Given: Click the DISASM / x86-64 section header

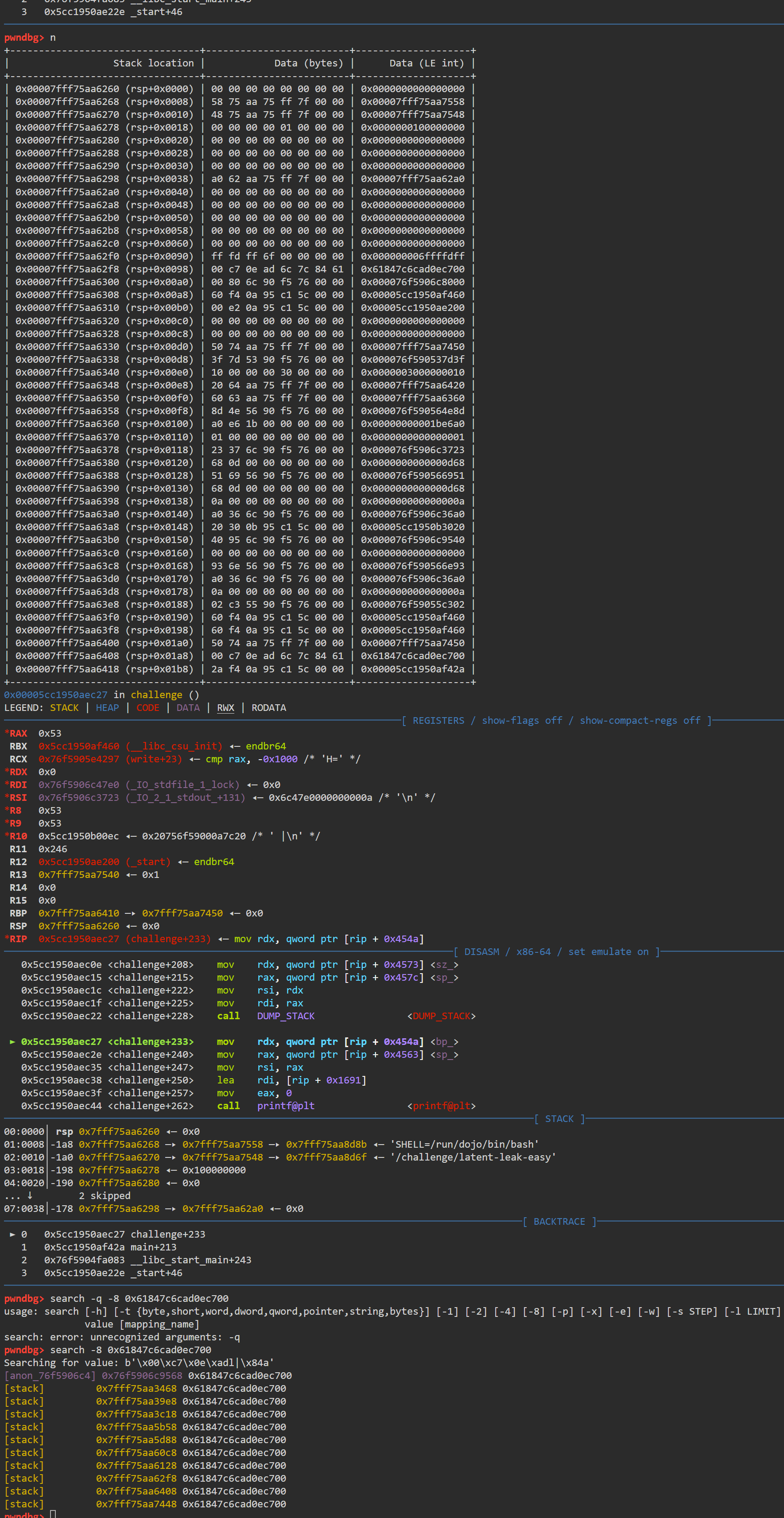Looking at the screenshot, I should [x=507, y=952].
